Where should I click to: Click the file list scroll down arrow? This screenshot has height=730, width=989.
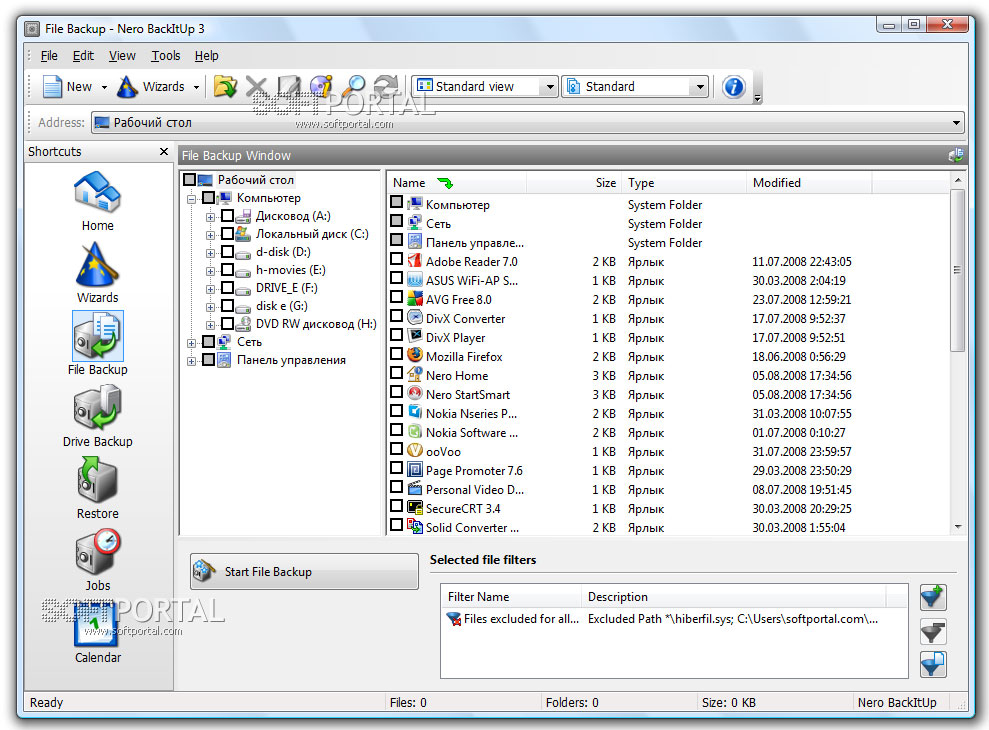957,527
